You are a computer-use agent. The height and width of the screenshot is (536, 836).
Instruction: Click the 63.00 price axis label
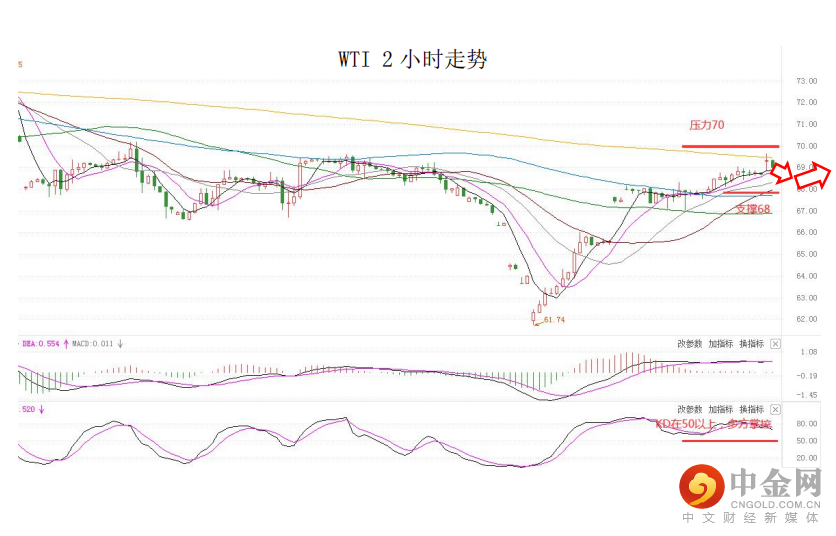click(x=807, y=298)
